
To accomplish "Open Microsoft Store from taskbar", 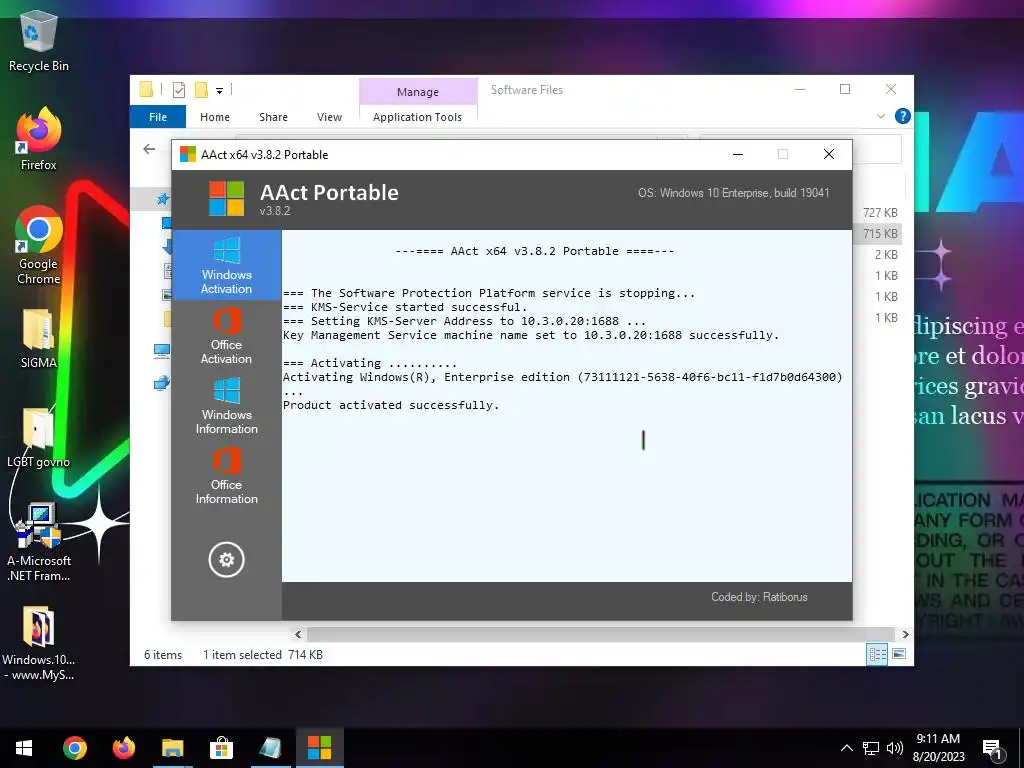I will (221, 748).
